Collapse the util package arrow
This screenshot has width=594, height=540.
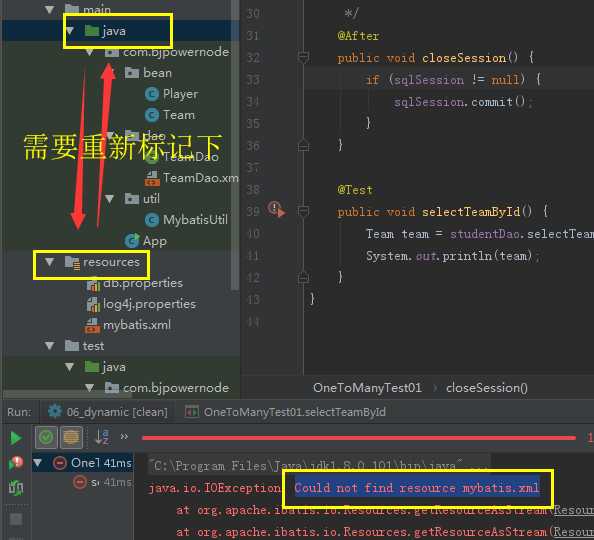[109, 199]
